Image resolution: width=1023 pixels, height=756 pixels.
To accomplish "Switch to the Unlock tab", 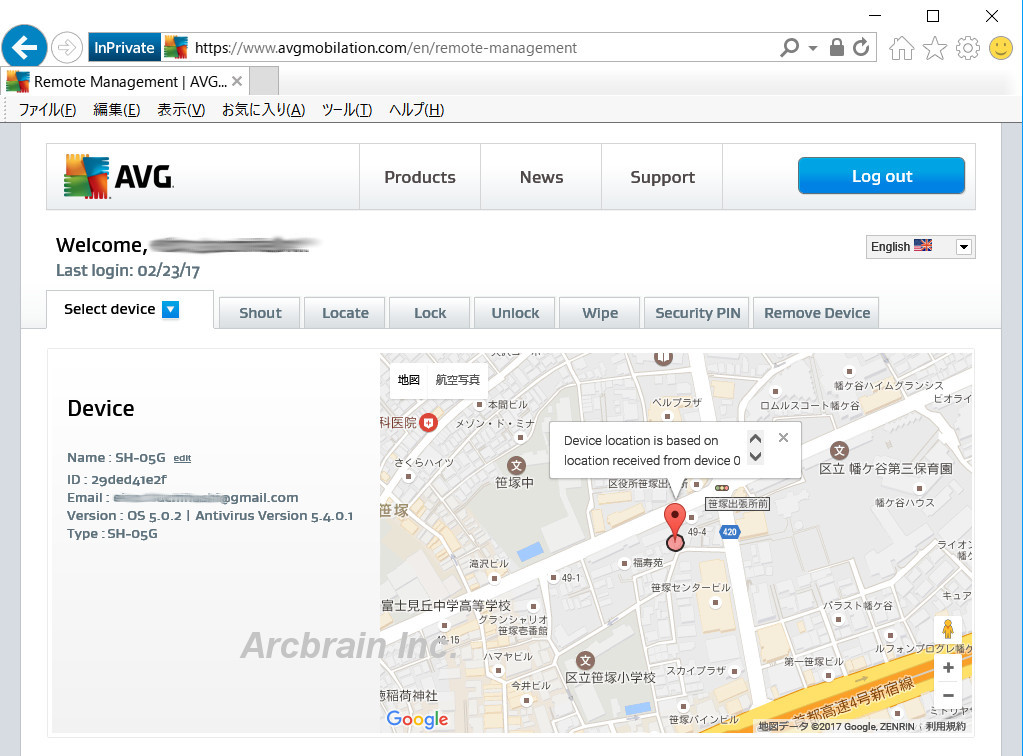I will pyautogui.click(x=515, y=313).
